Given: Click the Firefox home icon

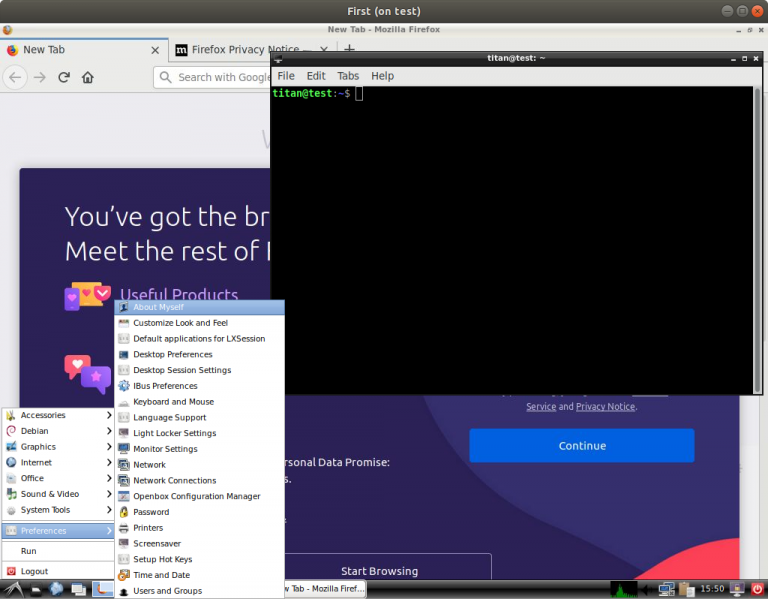Looking at the screenshot, I should point(88,77).
